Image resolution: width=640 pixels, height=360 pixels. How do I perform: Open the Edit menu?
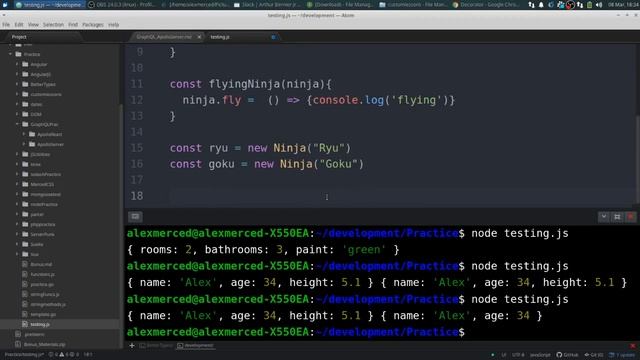click(19, 25)
